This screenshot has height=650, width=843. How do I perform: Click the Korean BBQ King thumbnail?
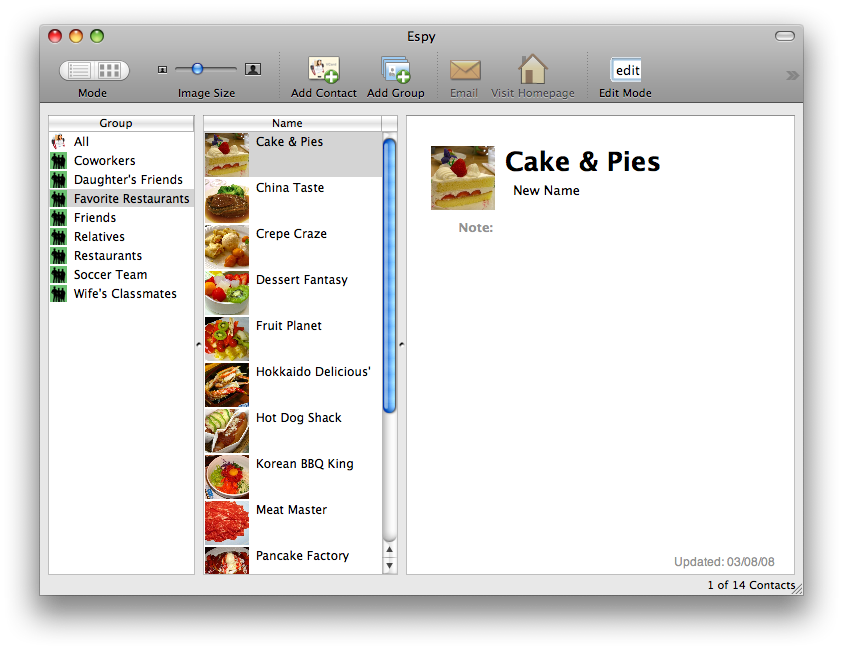pyautogui.click(x=227, y=477)
